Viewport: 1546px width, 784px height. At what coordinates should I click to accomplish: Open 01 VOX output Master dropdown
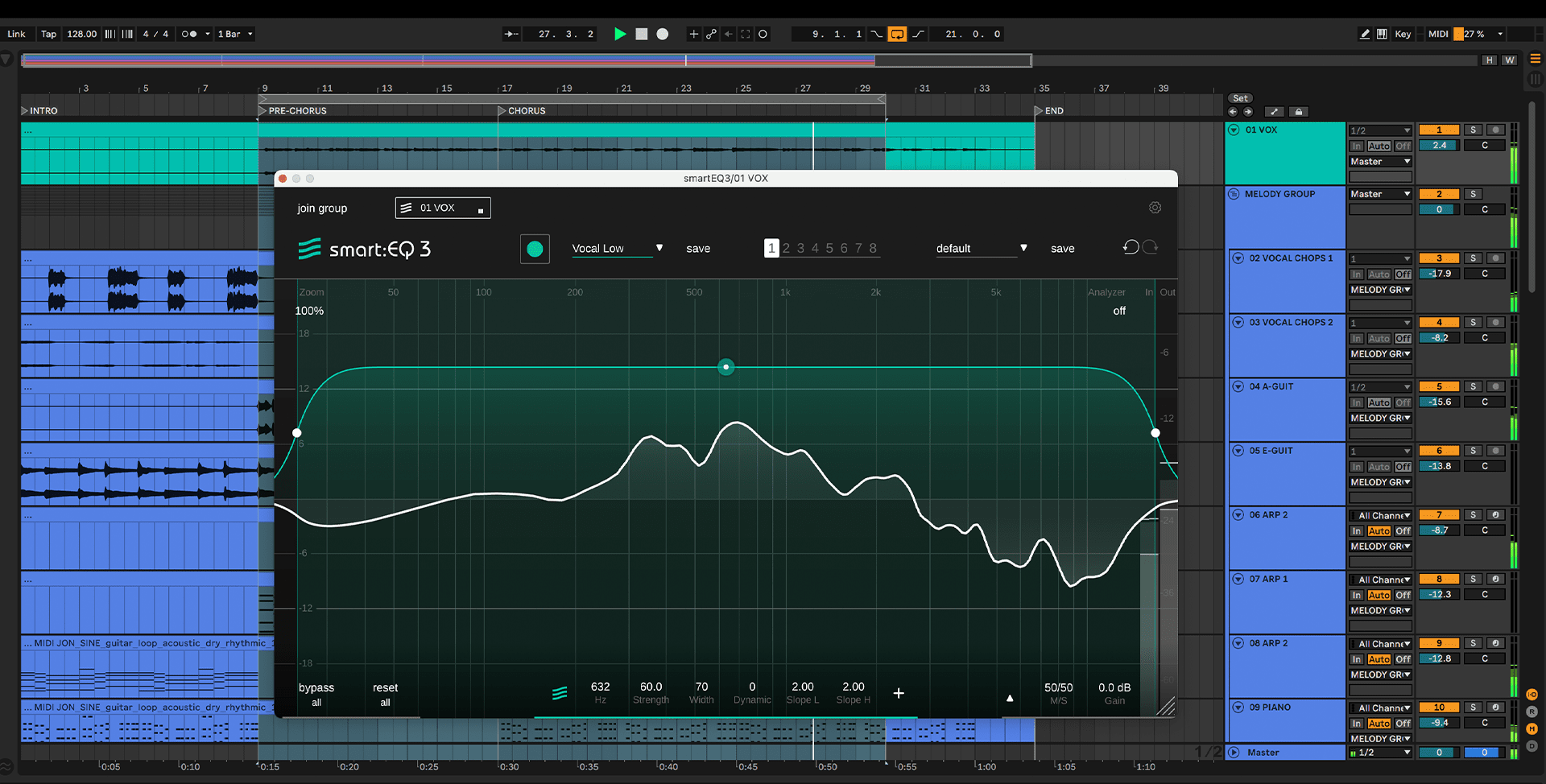tap(1380, 162)
